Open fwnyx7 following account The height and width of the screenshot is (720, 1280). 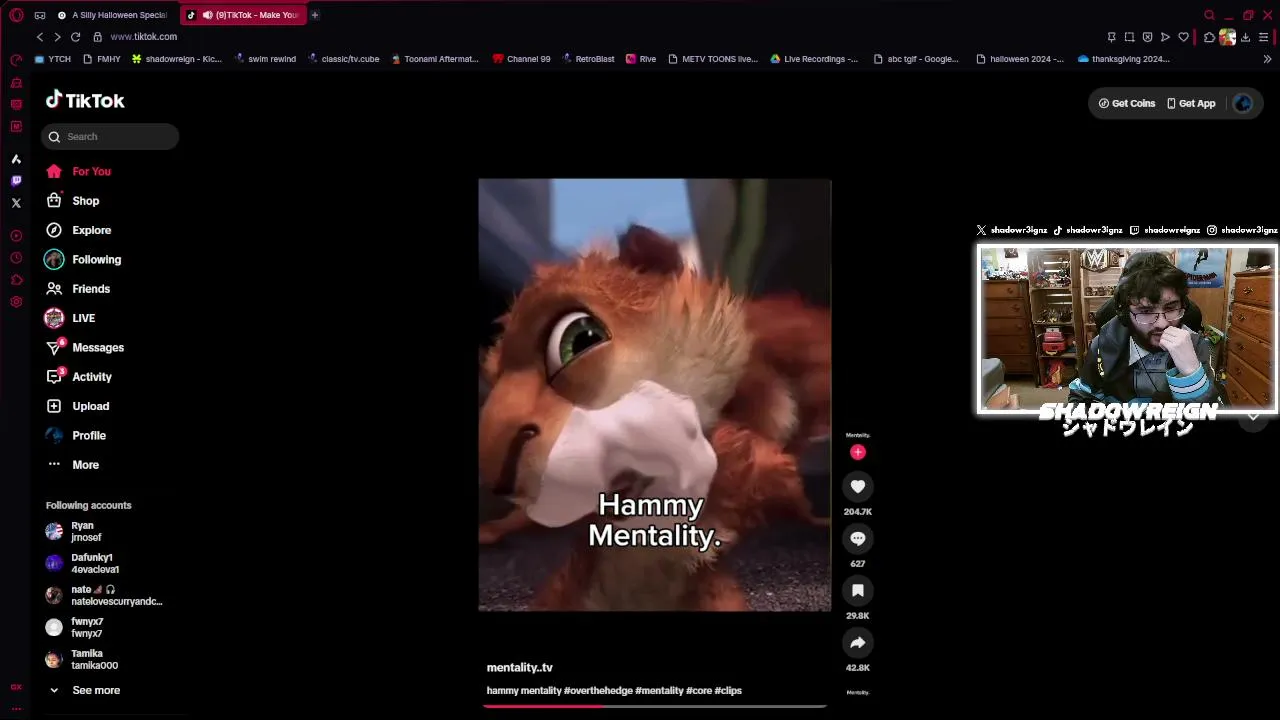coord(74,627)
